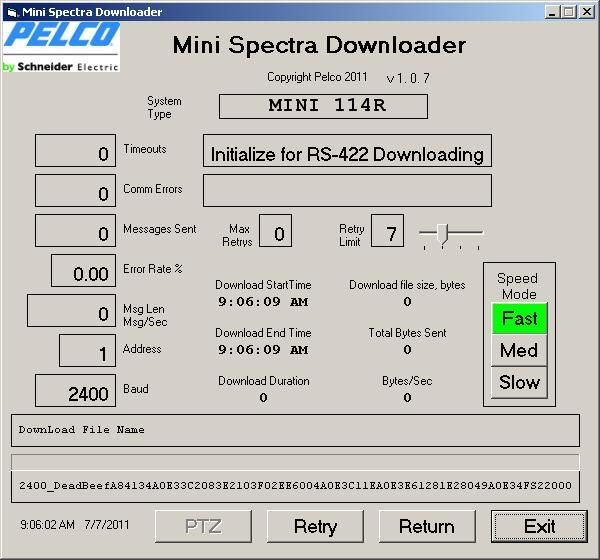Click the Initialize for RS-422 Downloading status box
This screenshot has width=600, height=560.
click(x=347, y=150)
